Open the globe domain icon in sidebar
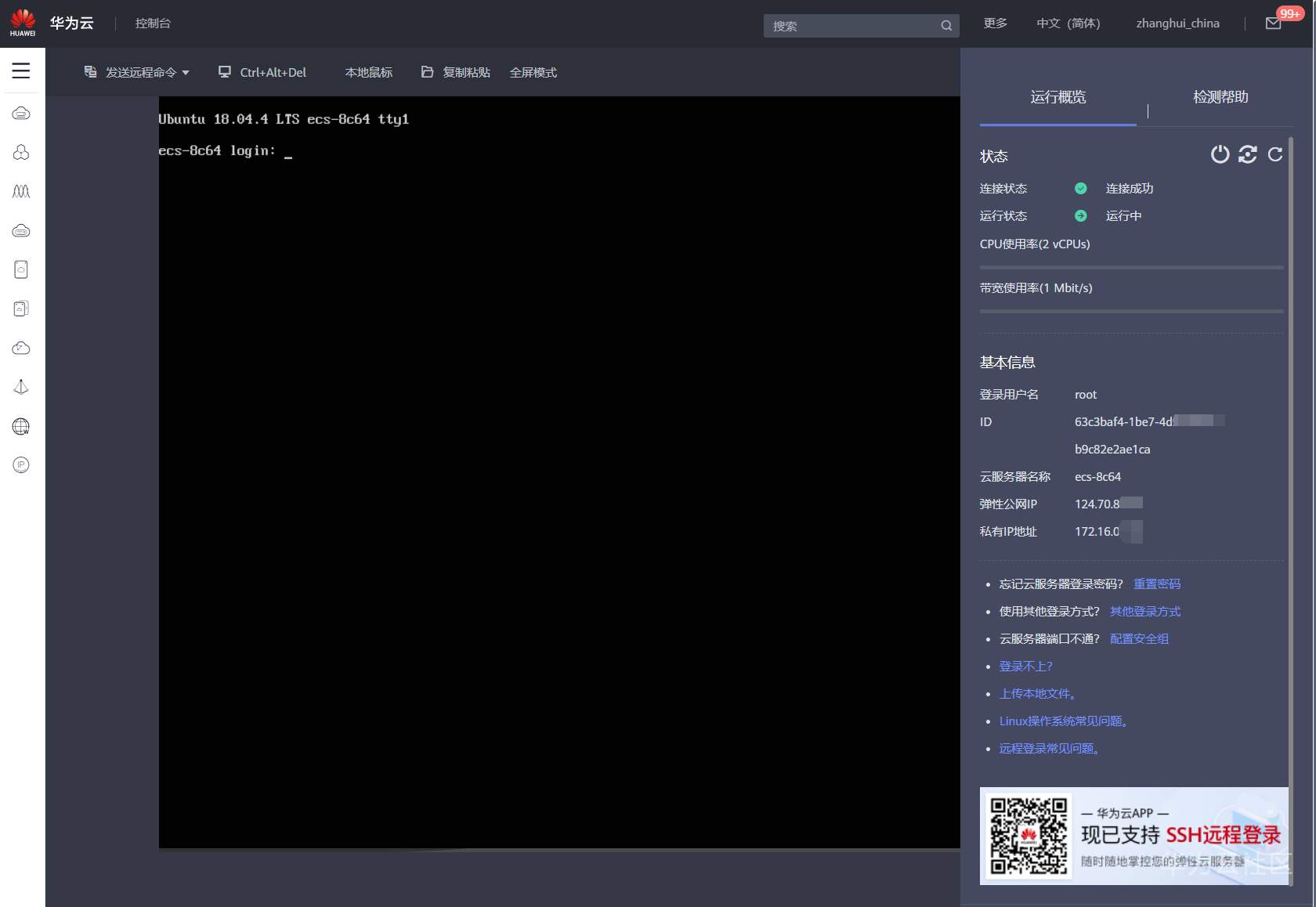 point(21,426)
